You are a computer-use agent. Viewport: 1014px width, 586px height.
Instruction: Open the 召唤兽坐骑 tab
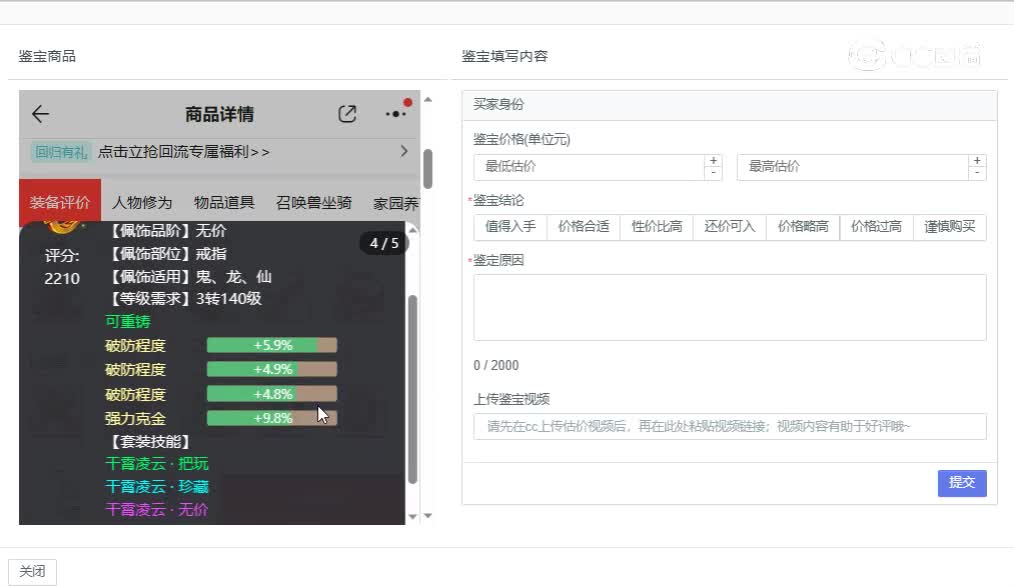point(314,203)
